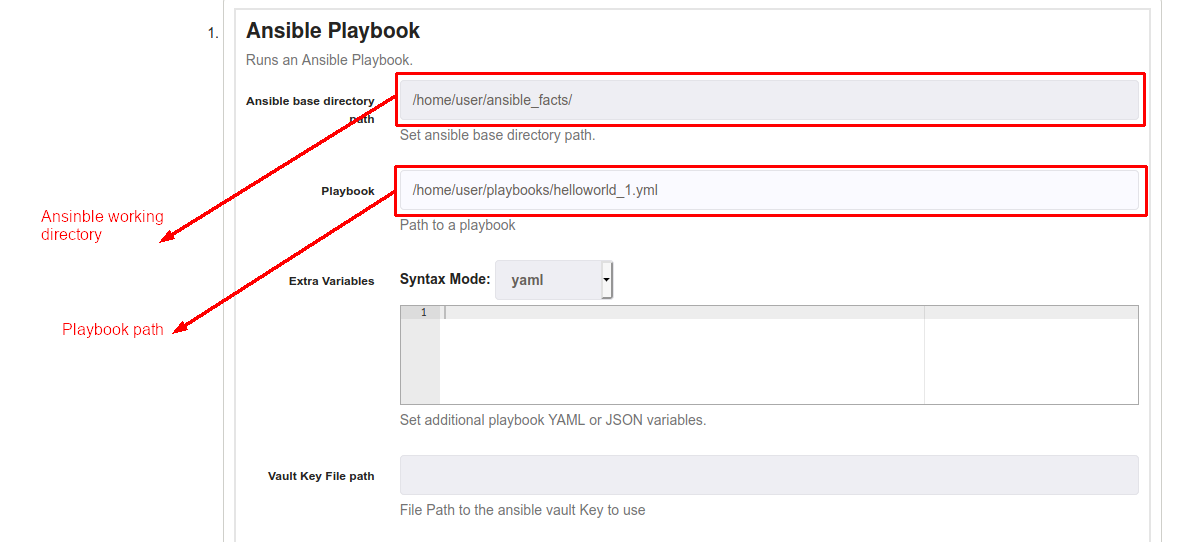Image resolution: width=1181 pixels, height=542 pixels.
Task: Click the 'Syntax Mode:' label text
Action: 445,279
